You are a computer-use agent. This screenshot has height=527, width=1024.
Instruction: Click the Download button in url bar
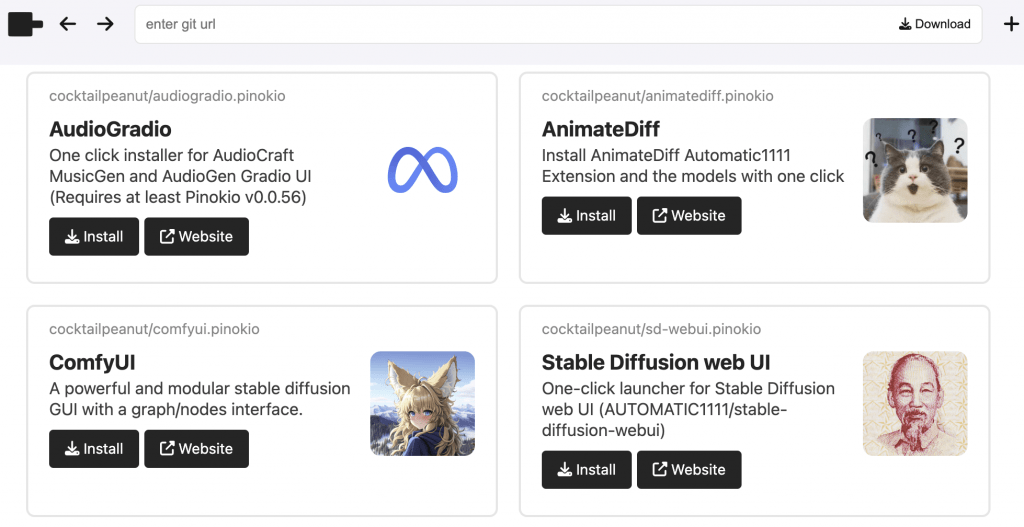click(x=935, y=24)
